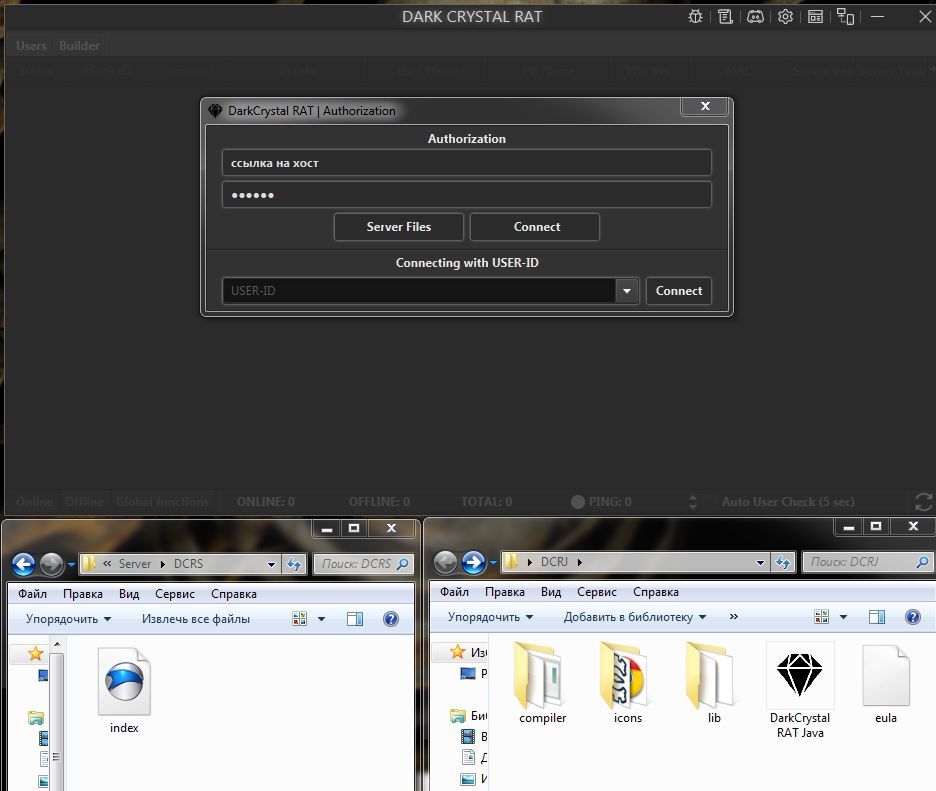Open recent pages arrow in DCRS window
Viewport: 936px width, 791px height.
tap(71, 564)
